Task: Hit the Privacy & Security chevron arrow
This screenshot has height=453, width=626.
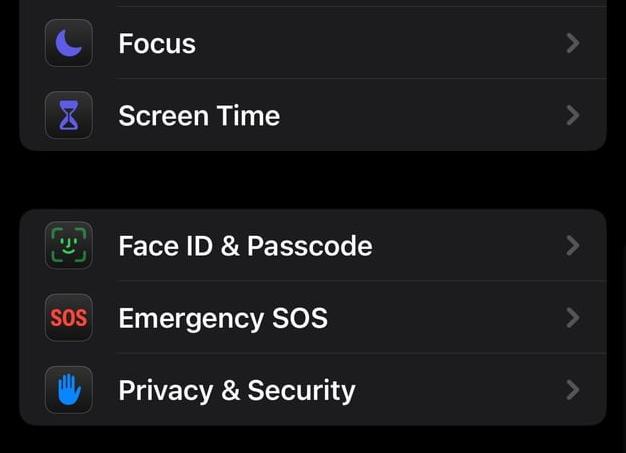Action: click(572, 390)
